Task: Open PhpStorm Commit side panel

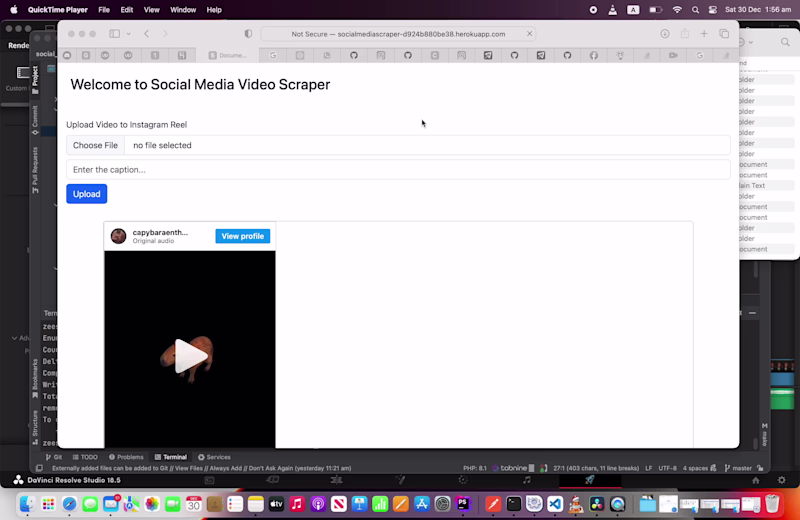Action: [x=35, y=120]
